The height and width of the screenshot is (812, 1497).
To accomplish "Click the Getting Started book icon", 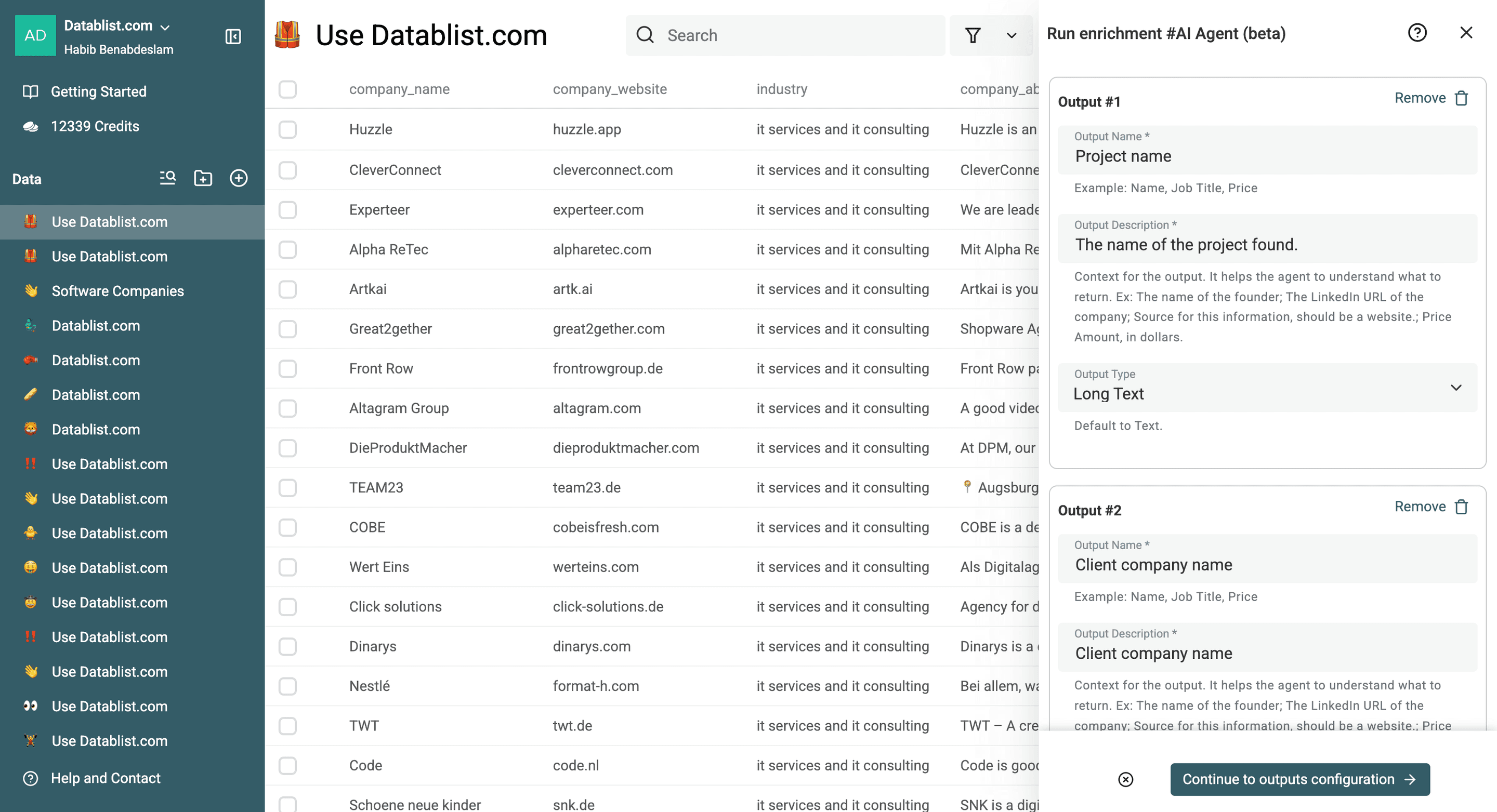I will (x=30, y=92).
